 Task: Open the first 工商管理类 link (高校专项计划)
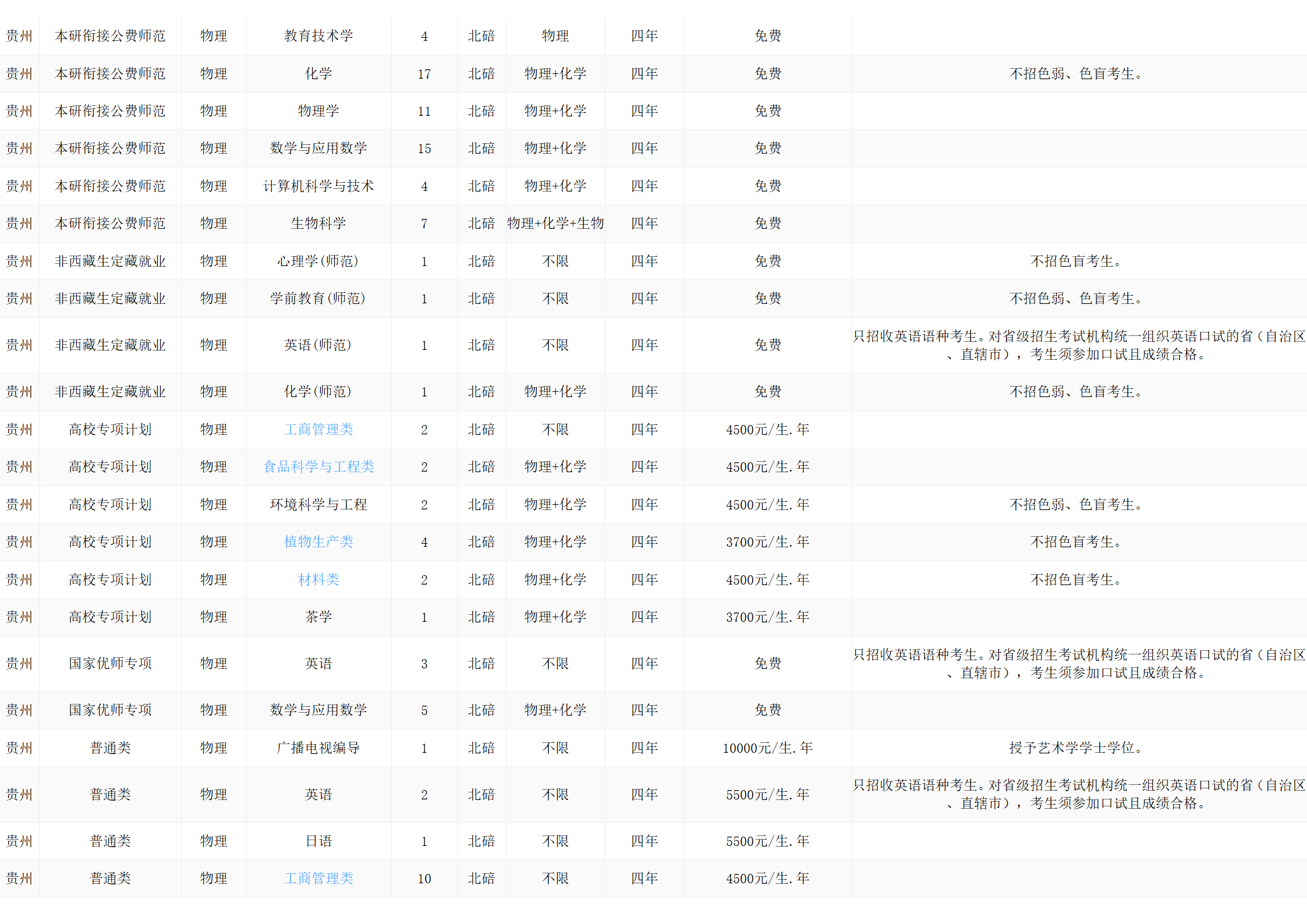[x=318, y=430]
